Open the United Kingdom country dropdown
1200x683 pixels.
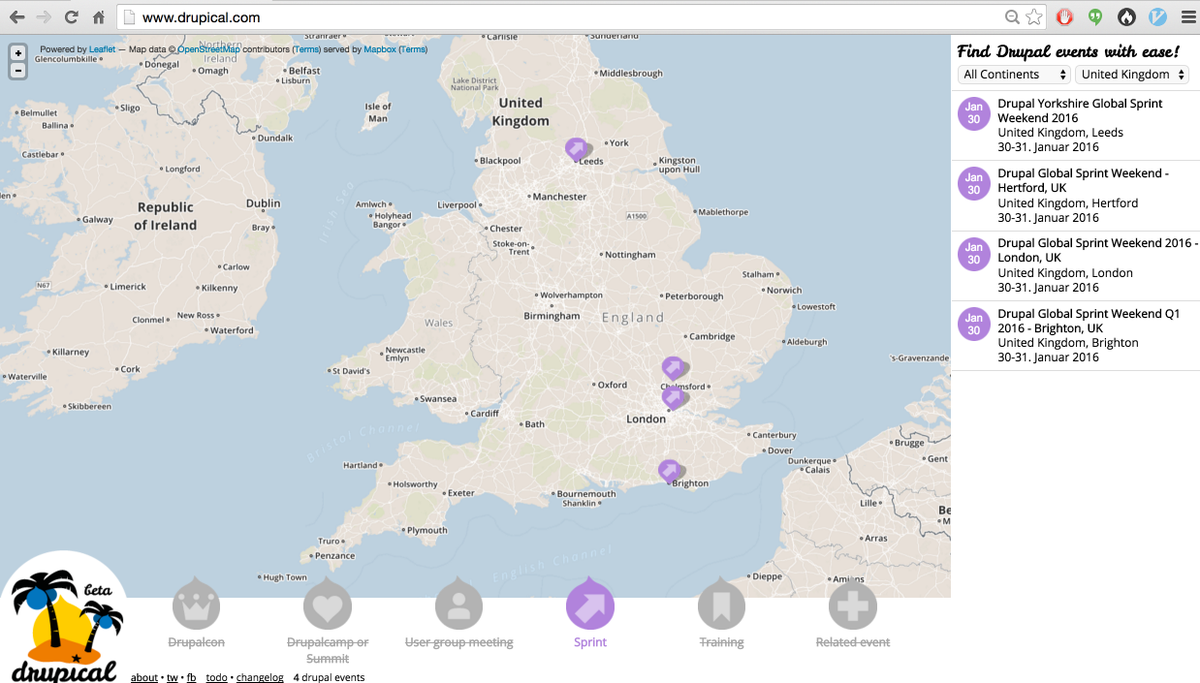1132,74
